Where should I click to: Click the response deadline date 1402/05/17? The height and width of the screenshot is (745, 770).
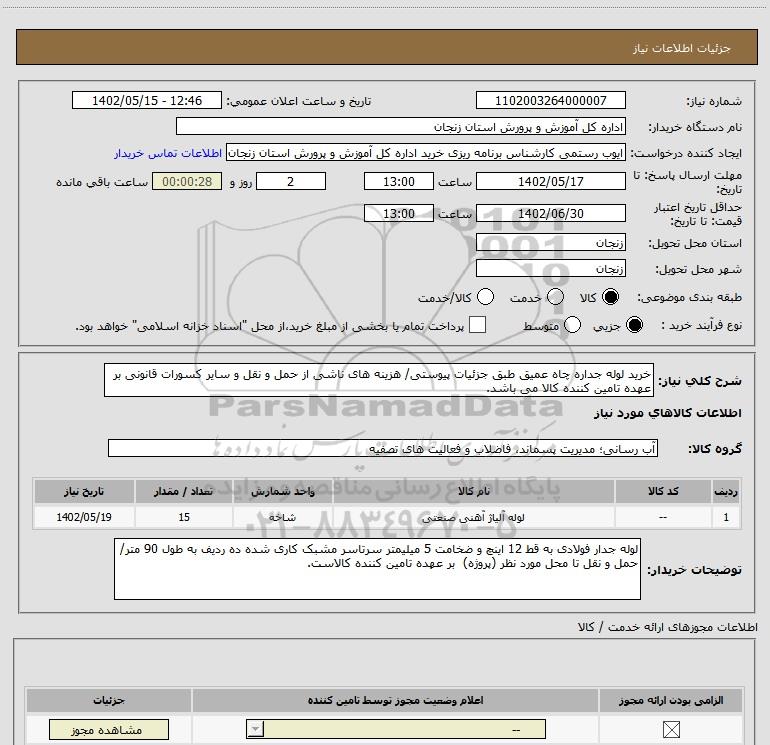click(550, 181)
